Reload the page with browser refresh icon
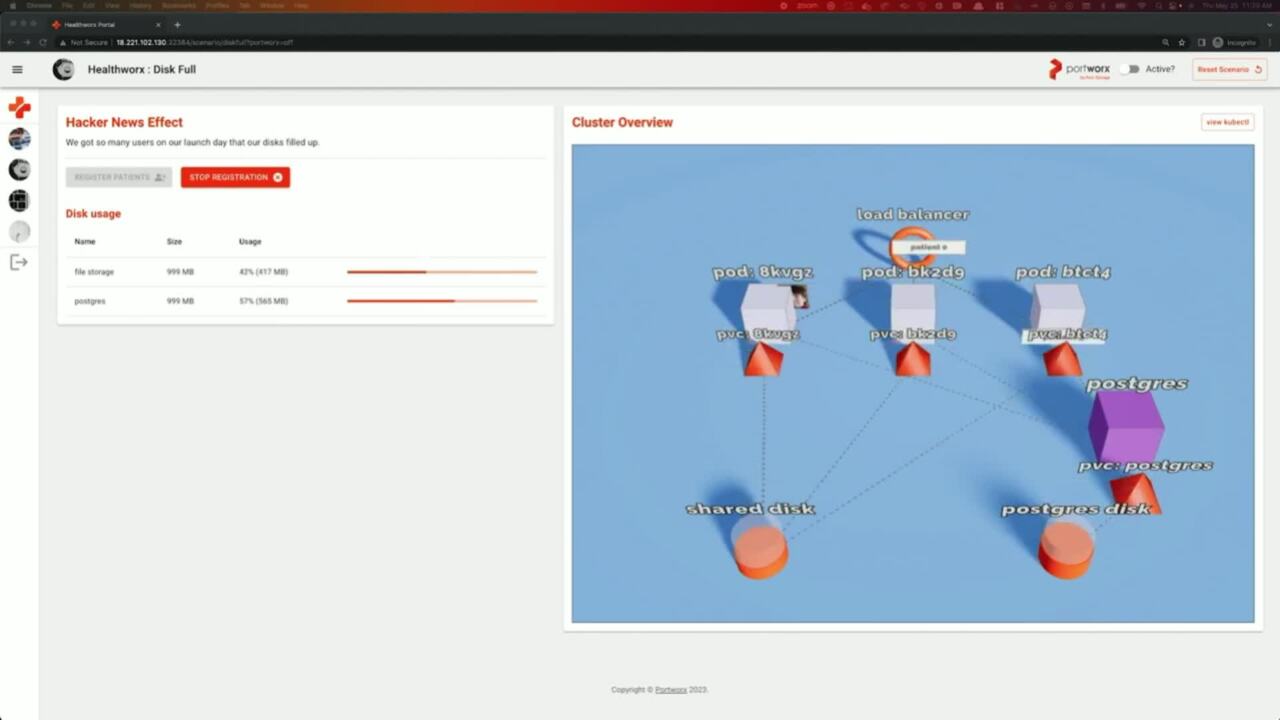This screenshot has height=720, width=1280. pyautogui.click(x=43, y=42)
